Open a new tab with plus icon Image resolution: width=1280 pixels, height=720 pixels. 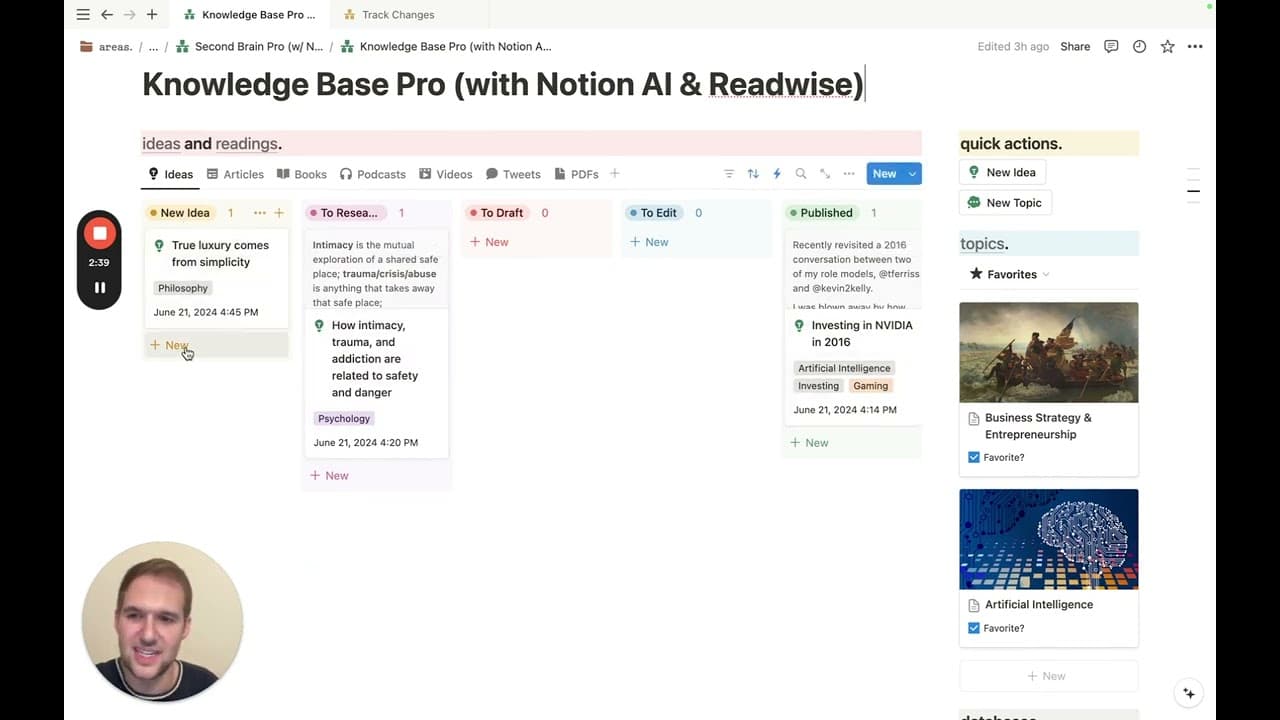(x=152, y=15)
